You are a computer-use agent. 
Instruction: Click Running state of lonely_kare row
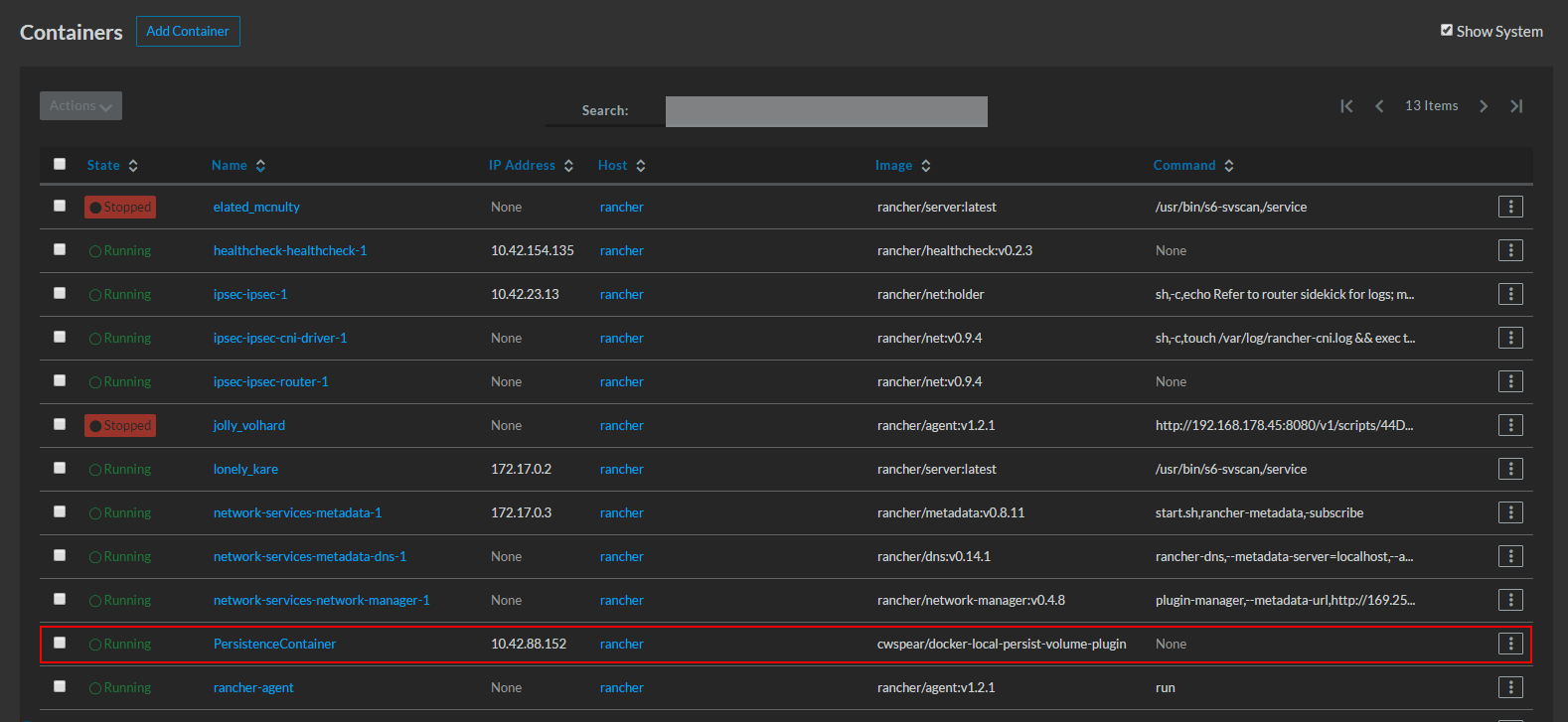[x=120, y=469]
